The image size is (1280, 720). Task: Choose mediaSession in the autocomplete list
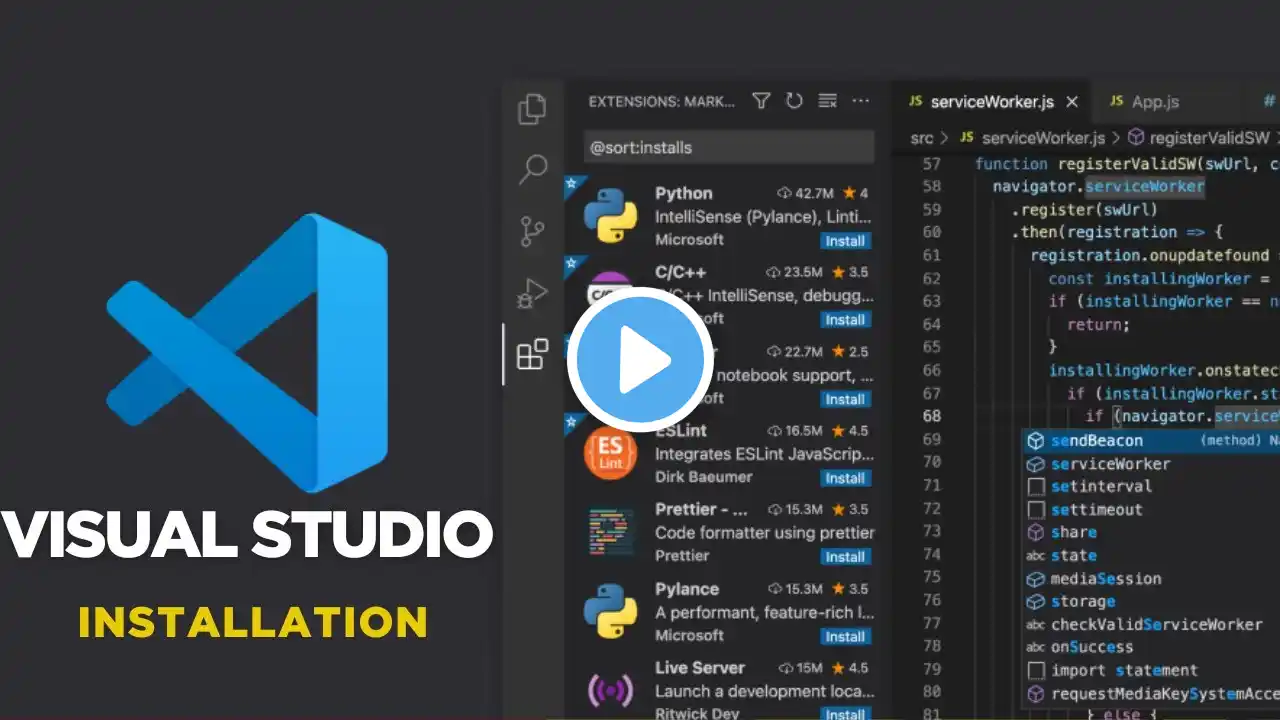tap(1151, 579)
